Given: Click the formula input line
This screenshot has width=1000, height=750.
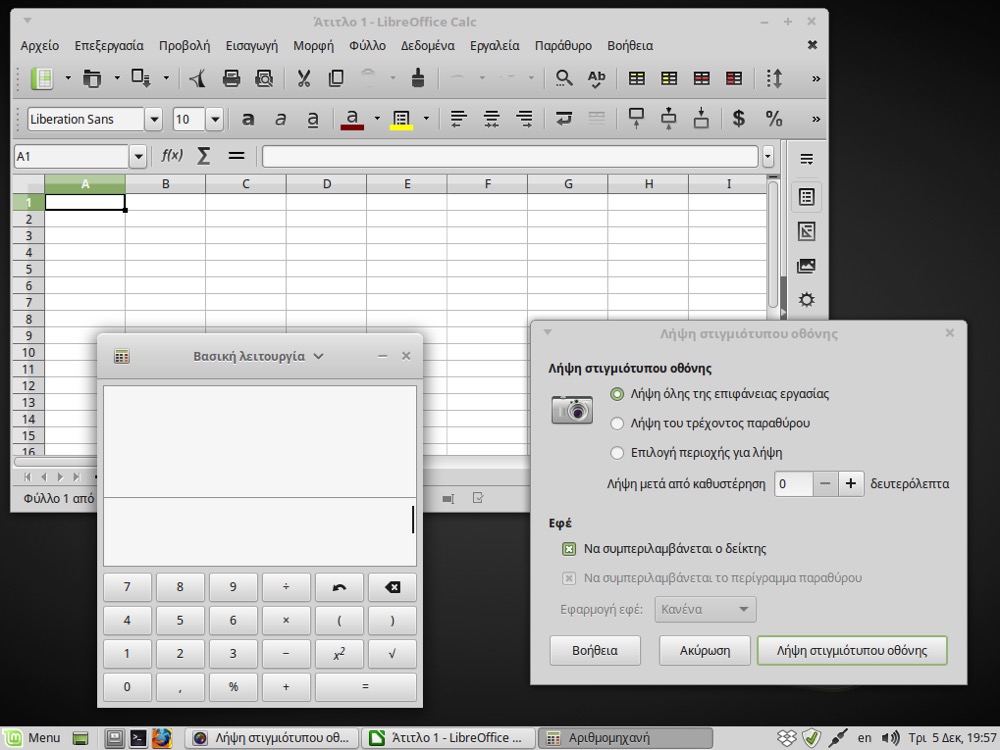Looking at the screenshot, I should click(x=510, y=156).
